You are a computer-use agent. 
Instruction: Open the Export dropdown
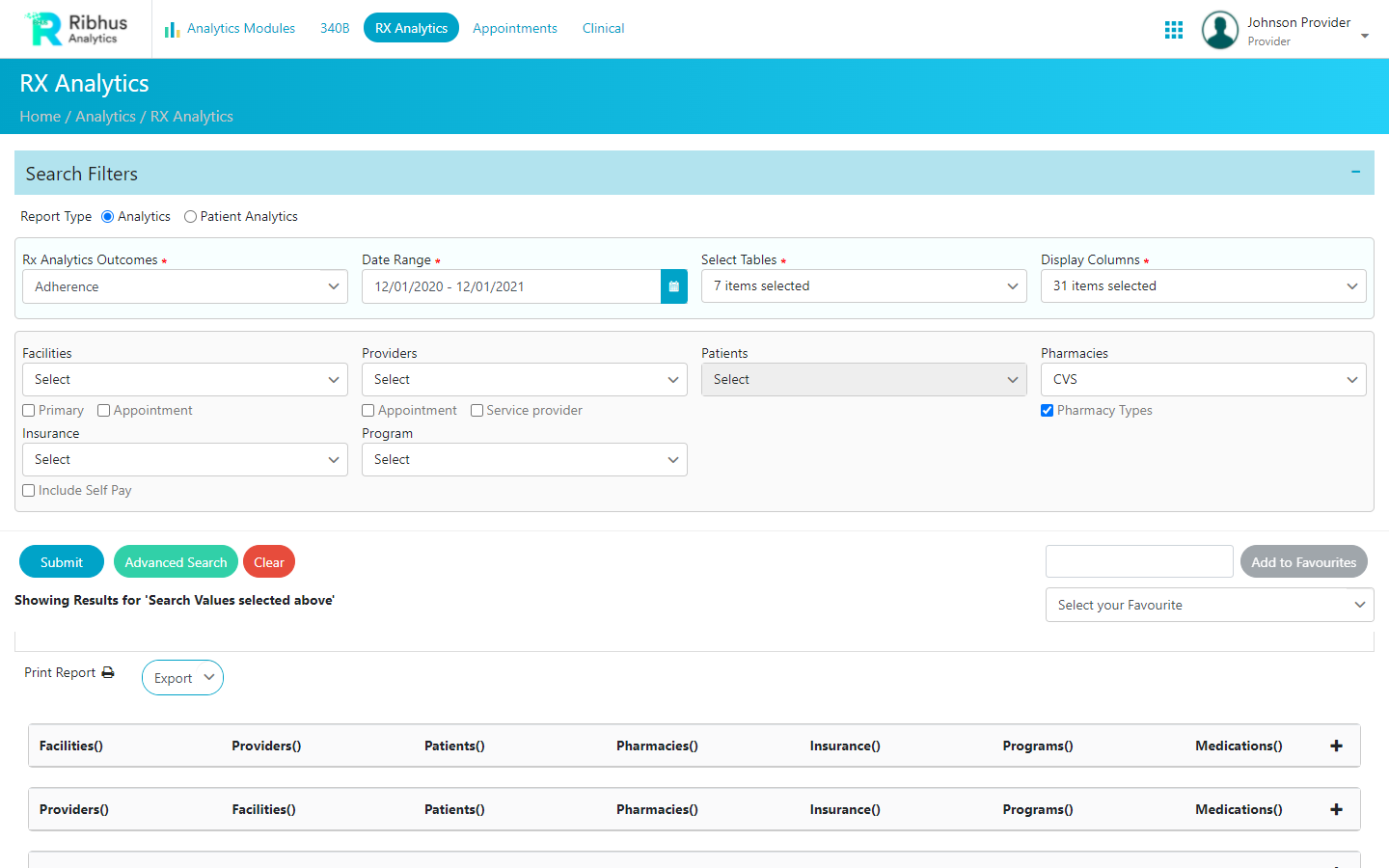click(x=182, y=678)
